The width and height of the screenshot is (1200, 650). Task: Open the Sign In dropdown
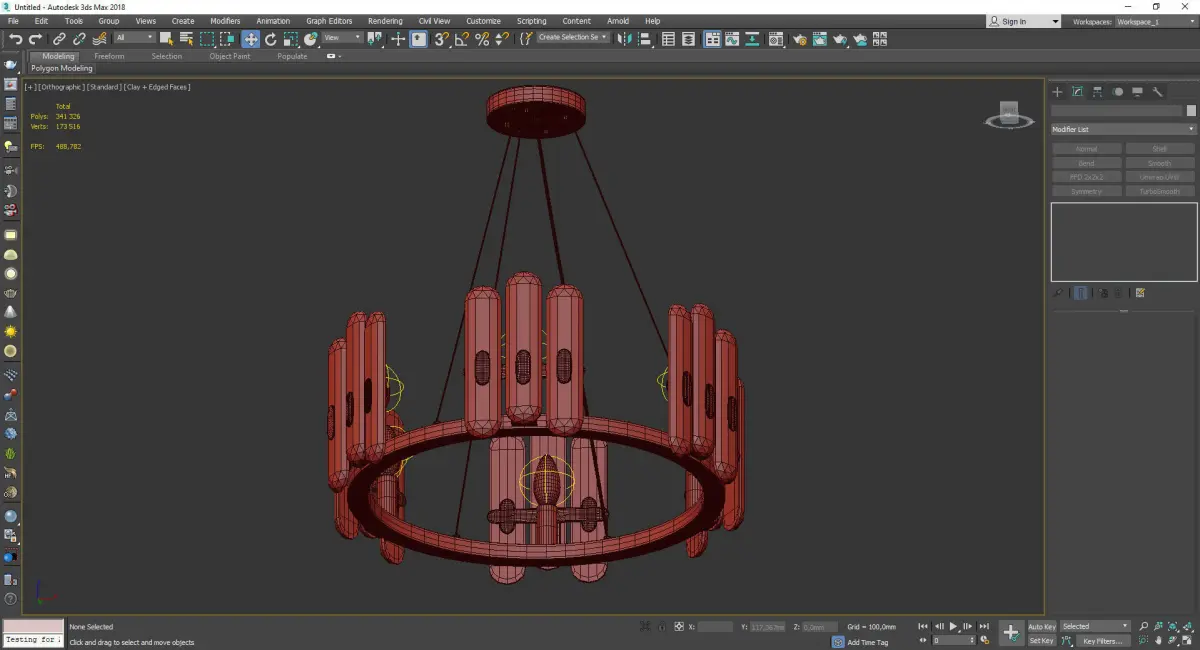pyautogui.click(x=1023, y=21)
